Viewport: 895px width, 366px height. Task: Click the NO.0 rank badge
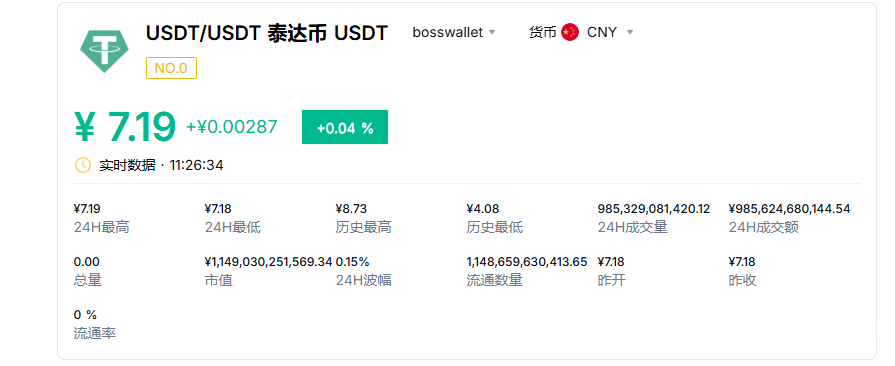[x=171, y=68]
